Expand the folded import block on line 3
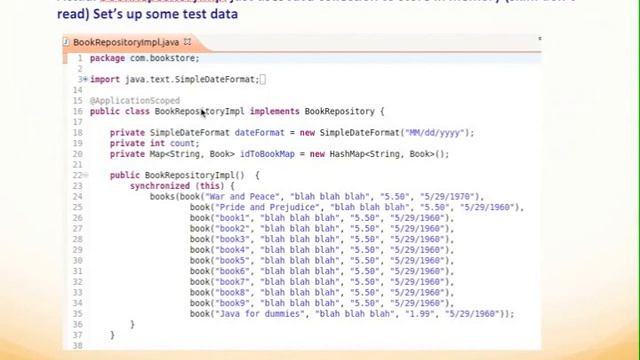The image size is (640, 360). click(85, 79)
